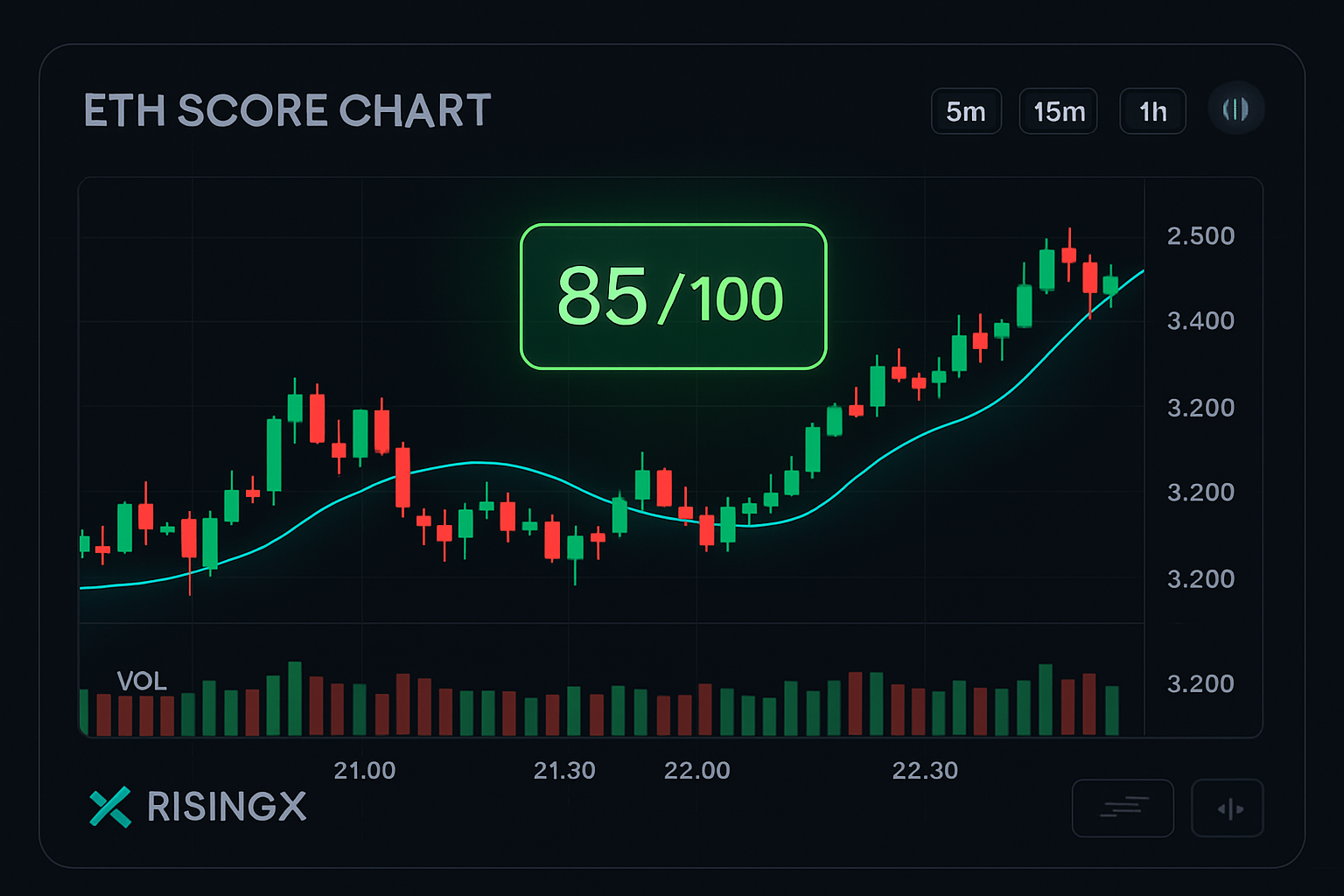The image size is (1344, 896).
Task: Click the 85/100 score badge
Action: tap(673, 297)
